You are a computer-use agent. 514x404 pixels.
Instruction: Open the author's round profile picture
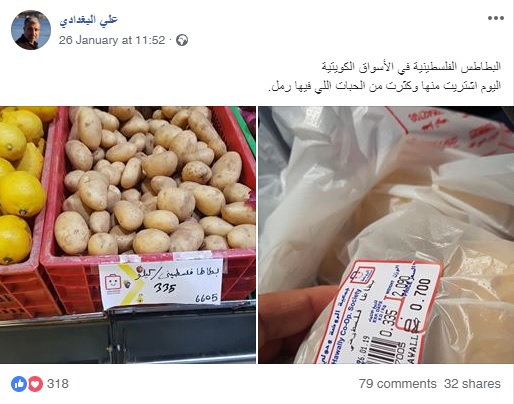[x=31, y=30]
